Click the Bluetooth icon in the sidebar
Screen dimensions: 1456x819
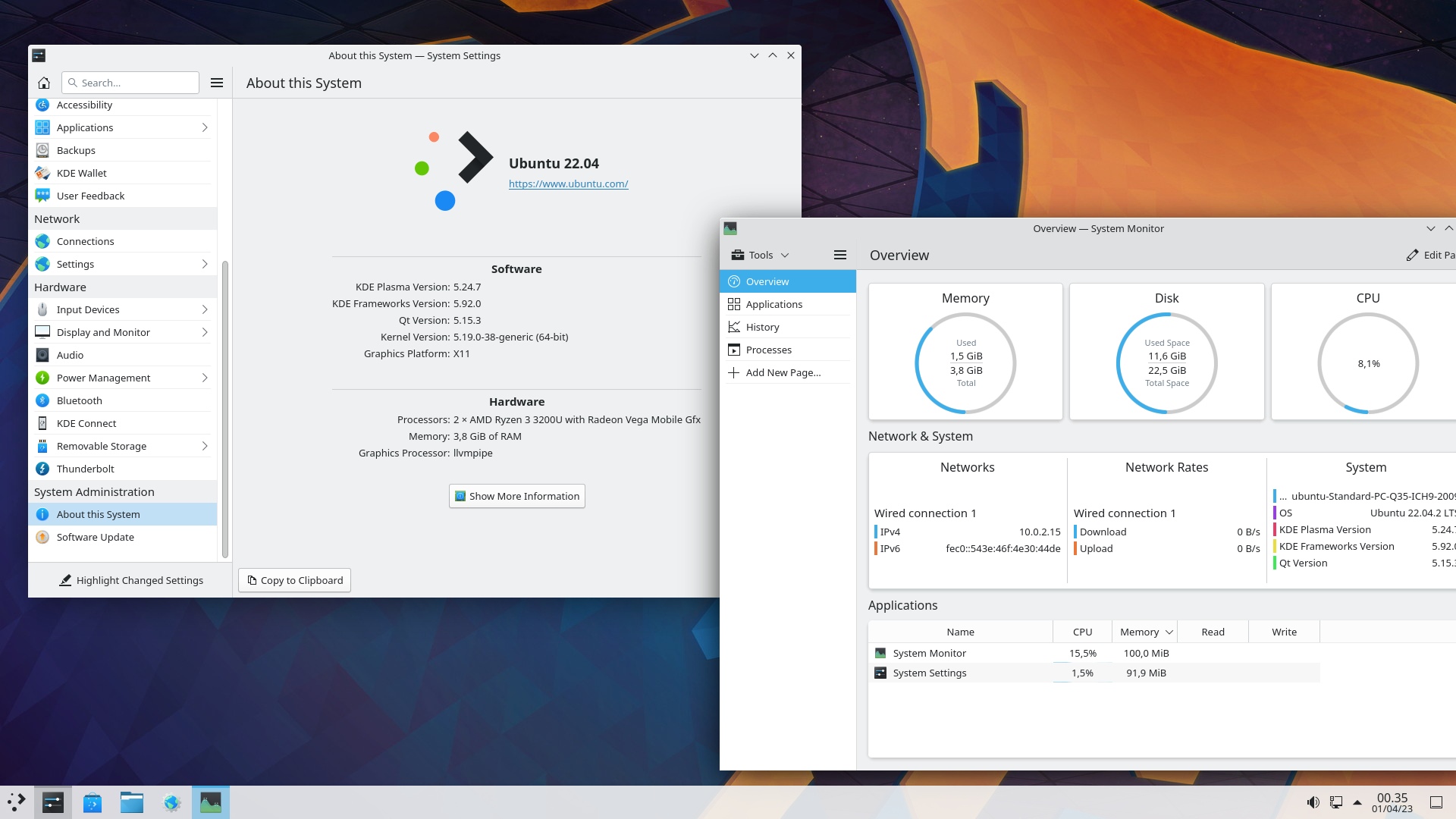[42, 400]
